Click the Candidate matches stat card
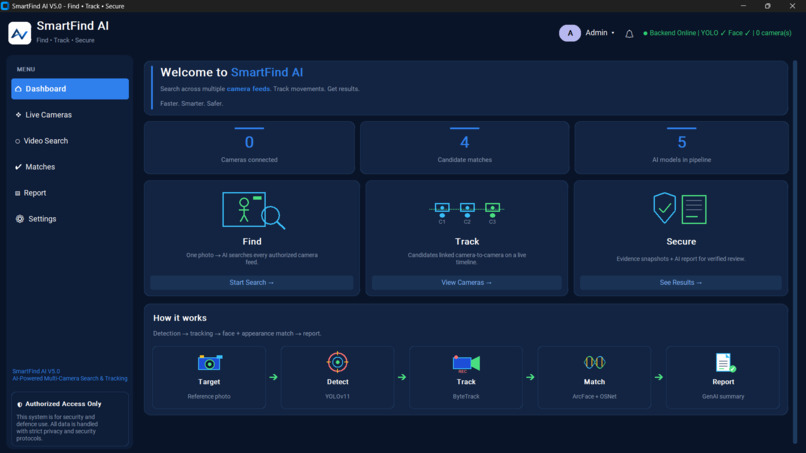 tap(465, 147)
